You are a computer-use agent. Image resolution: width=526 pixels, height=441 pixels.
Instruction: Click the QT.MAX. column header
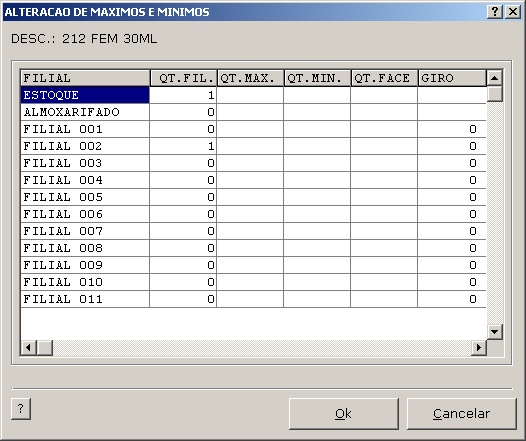click(x=250, y=78)
